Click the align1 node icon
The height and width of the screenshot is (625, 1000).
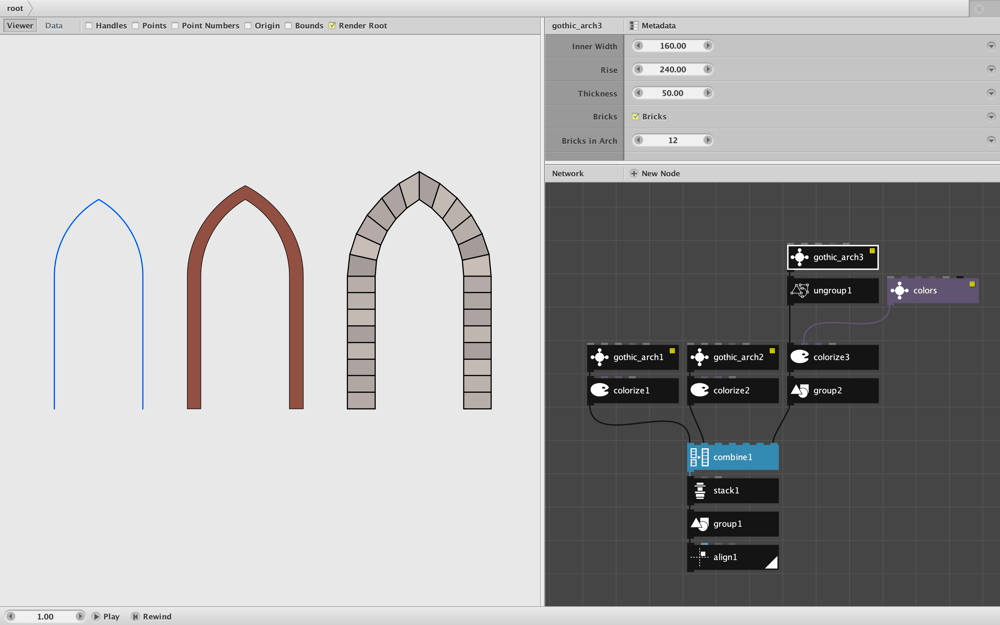700,557
